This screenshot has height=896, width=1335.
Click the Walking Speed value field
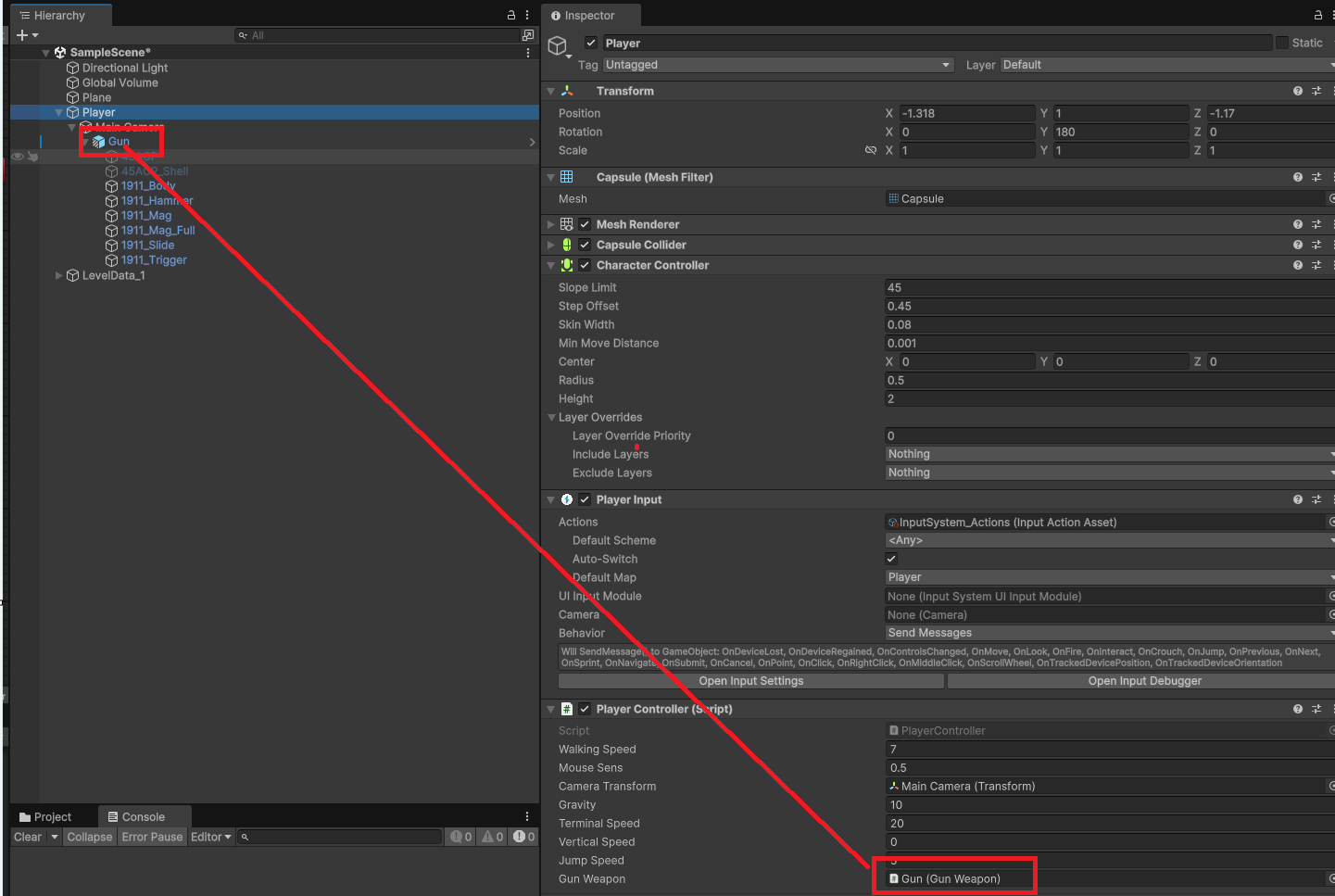(1110, 750)
